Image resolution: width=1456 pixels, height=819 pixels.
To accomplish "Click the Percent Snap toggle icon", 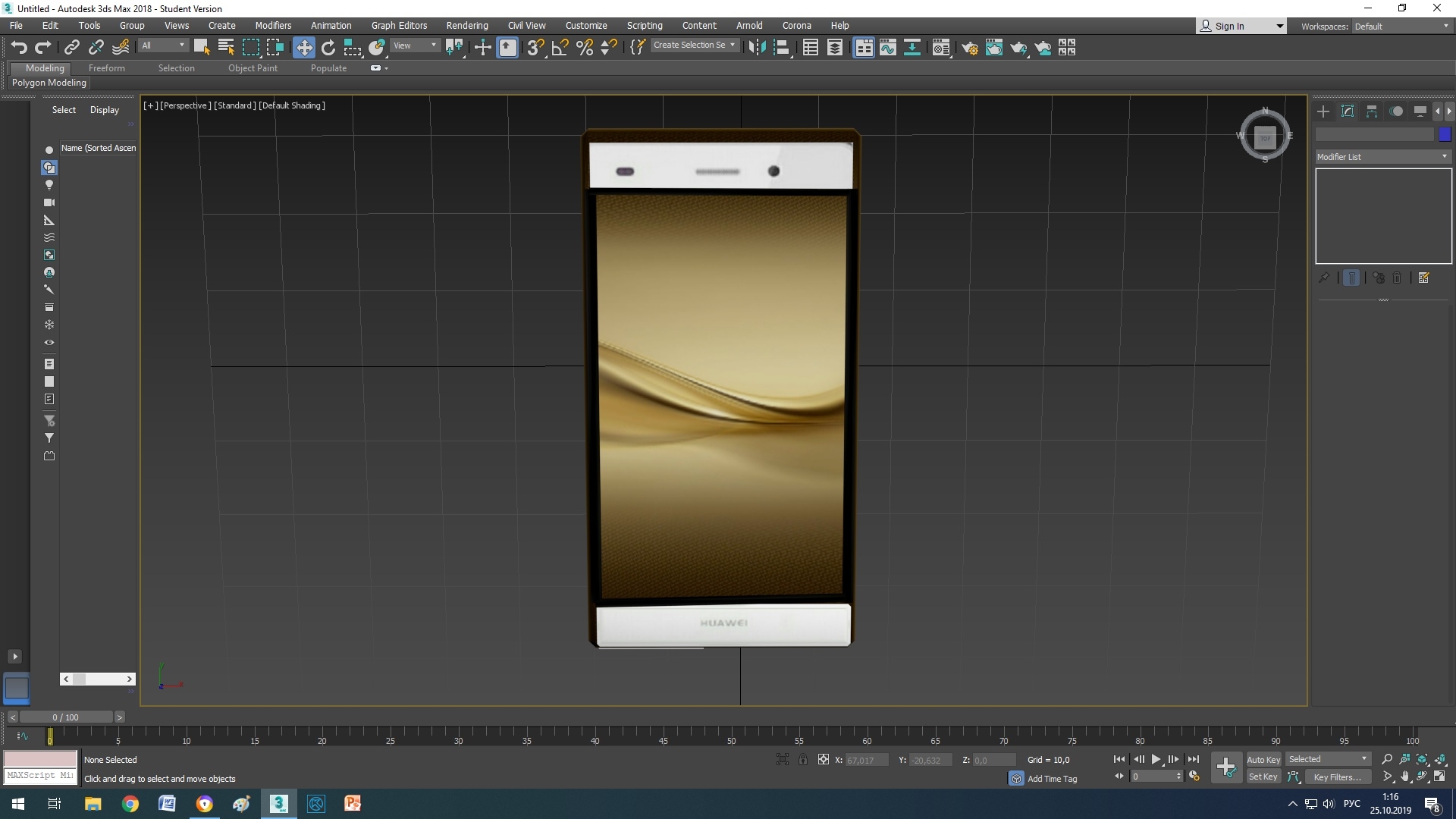I will click(584, 48).
